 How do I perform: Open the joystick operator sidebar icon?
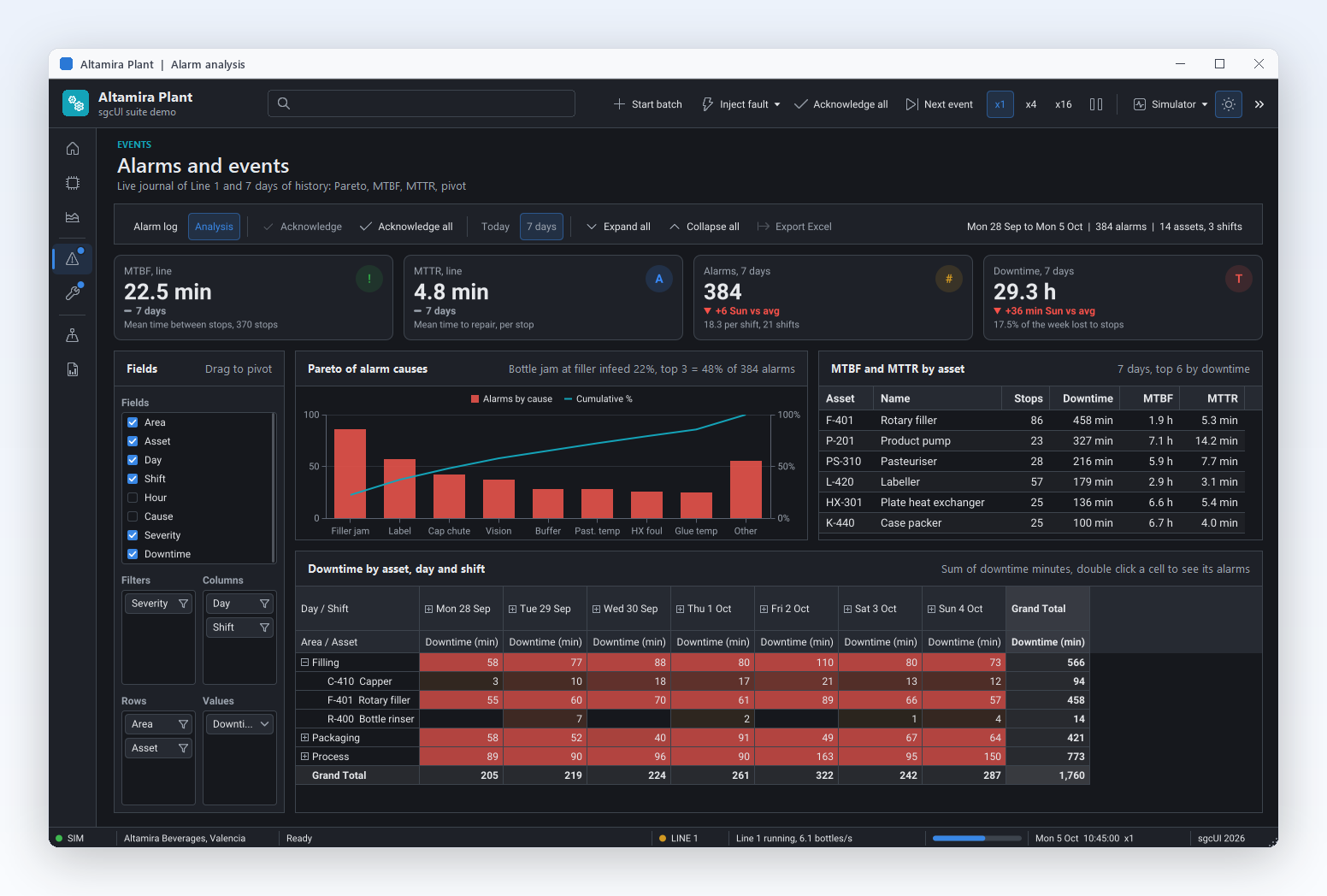[73, 335]
